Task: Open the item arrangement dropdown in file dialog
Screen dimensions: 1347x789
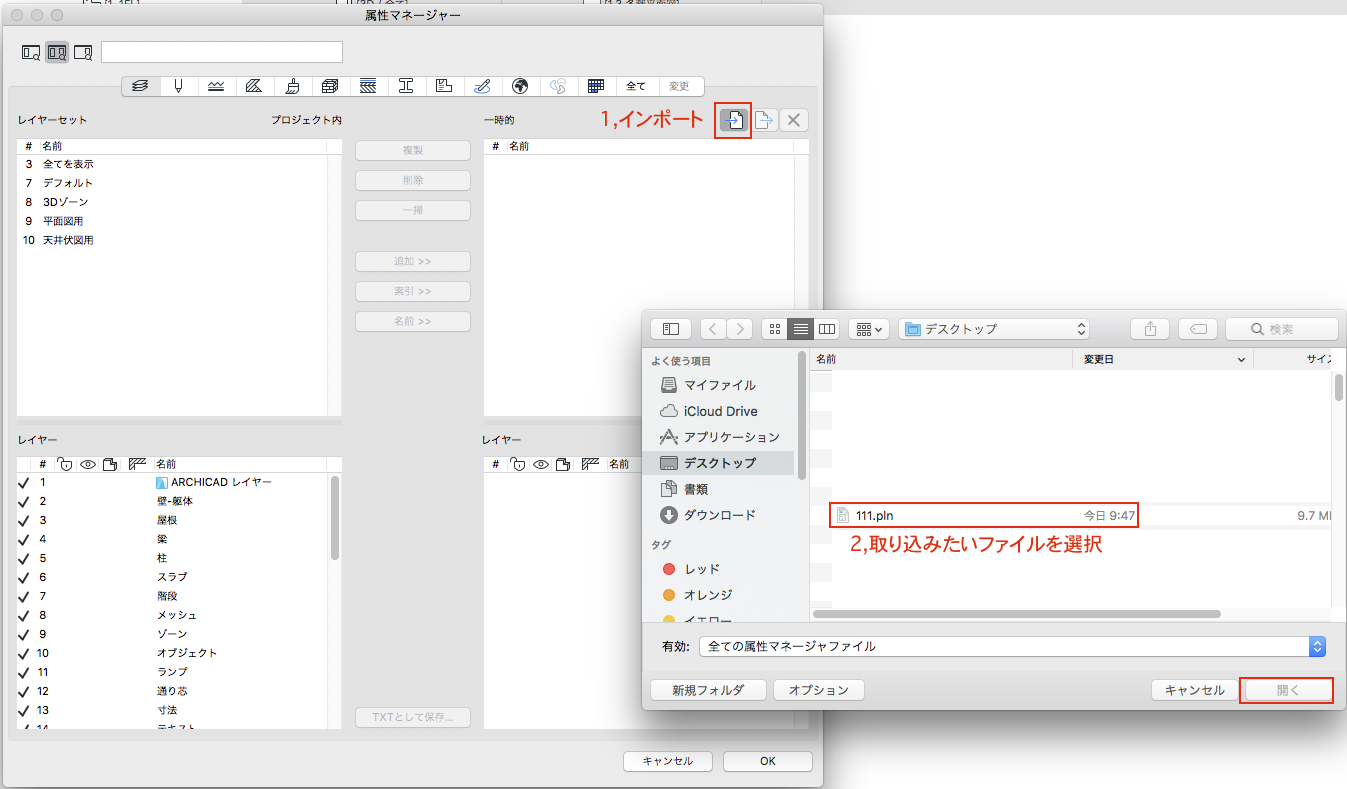Action: pyautogui.click(x=868, y=329)
